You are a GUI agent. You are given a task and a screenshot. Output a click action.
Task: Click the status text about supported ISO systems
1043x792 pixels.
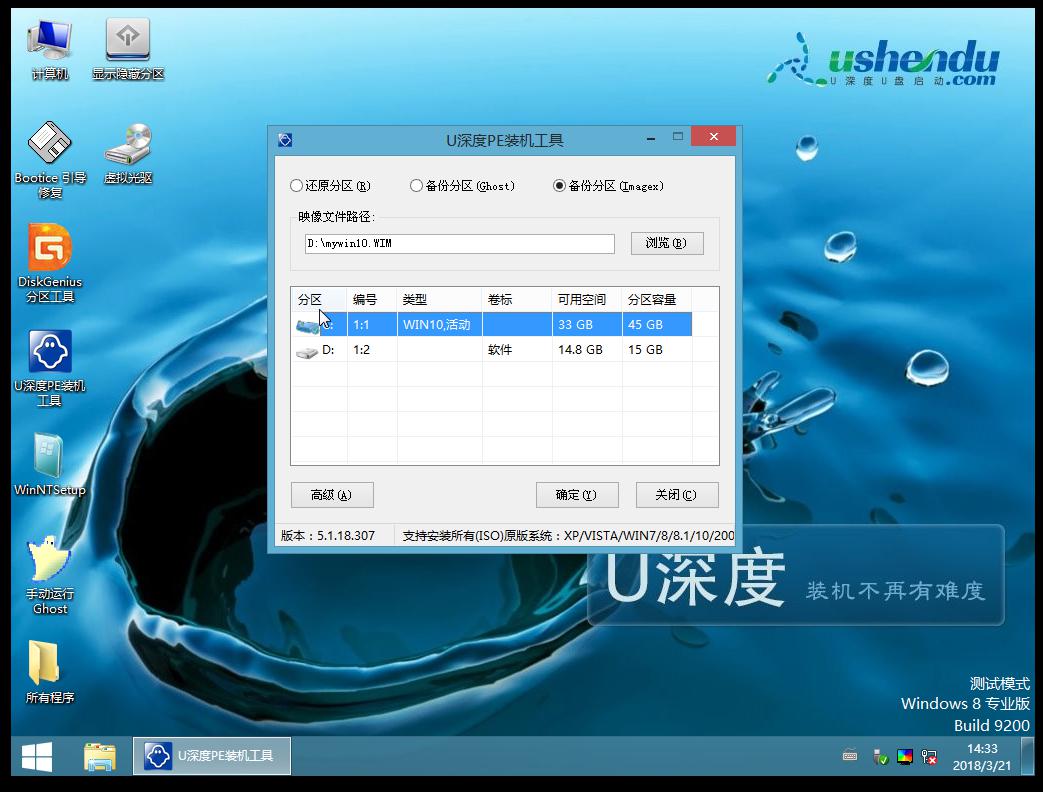click(x=568, y=535)
